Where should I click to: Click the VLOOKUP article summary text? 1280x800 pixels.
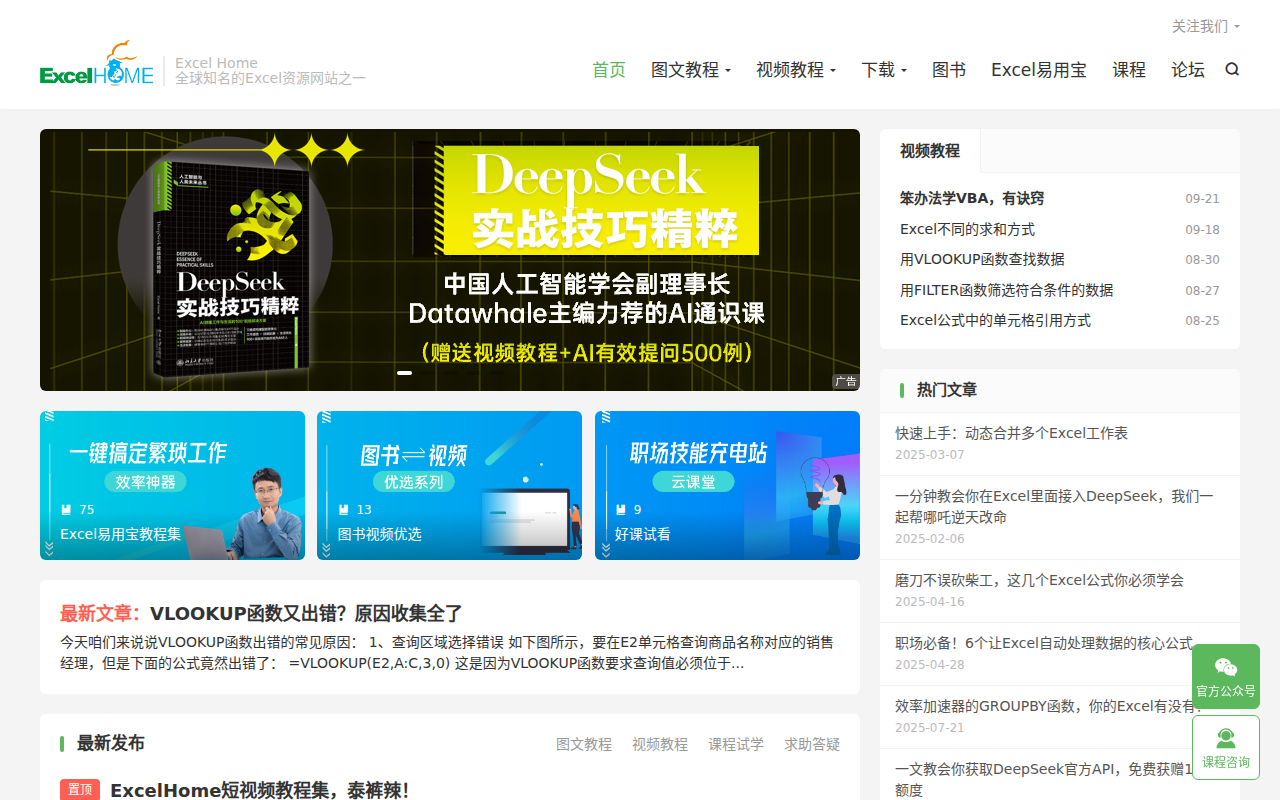point(447,652)
